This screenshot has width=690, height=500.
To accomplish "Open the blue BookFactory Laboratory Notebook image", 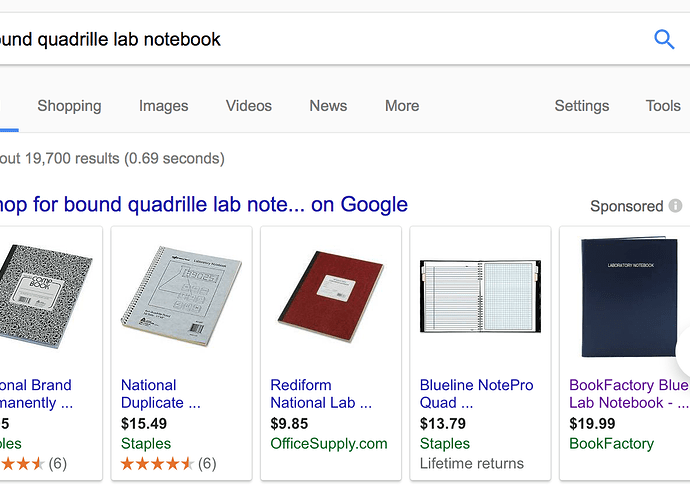I will click(629, 297).
